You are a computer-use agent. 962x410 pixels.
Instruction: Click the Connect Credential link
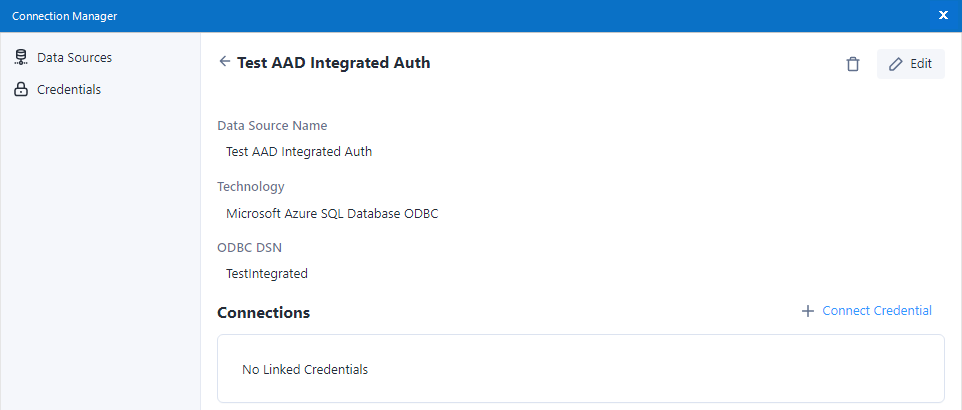[x=876, y=311]
